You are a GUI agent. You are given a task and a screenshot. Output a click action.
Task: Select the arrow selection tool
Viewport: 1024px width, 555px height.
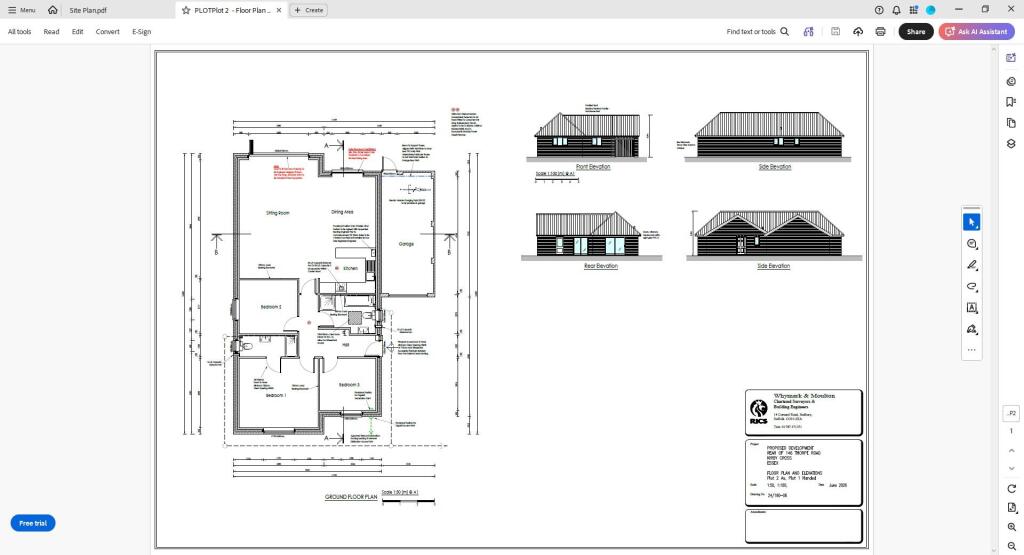[x=972, y=223]
